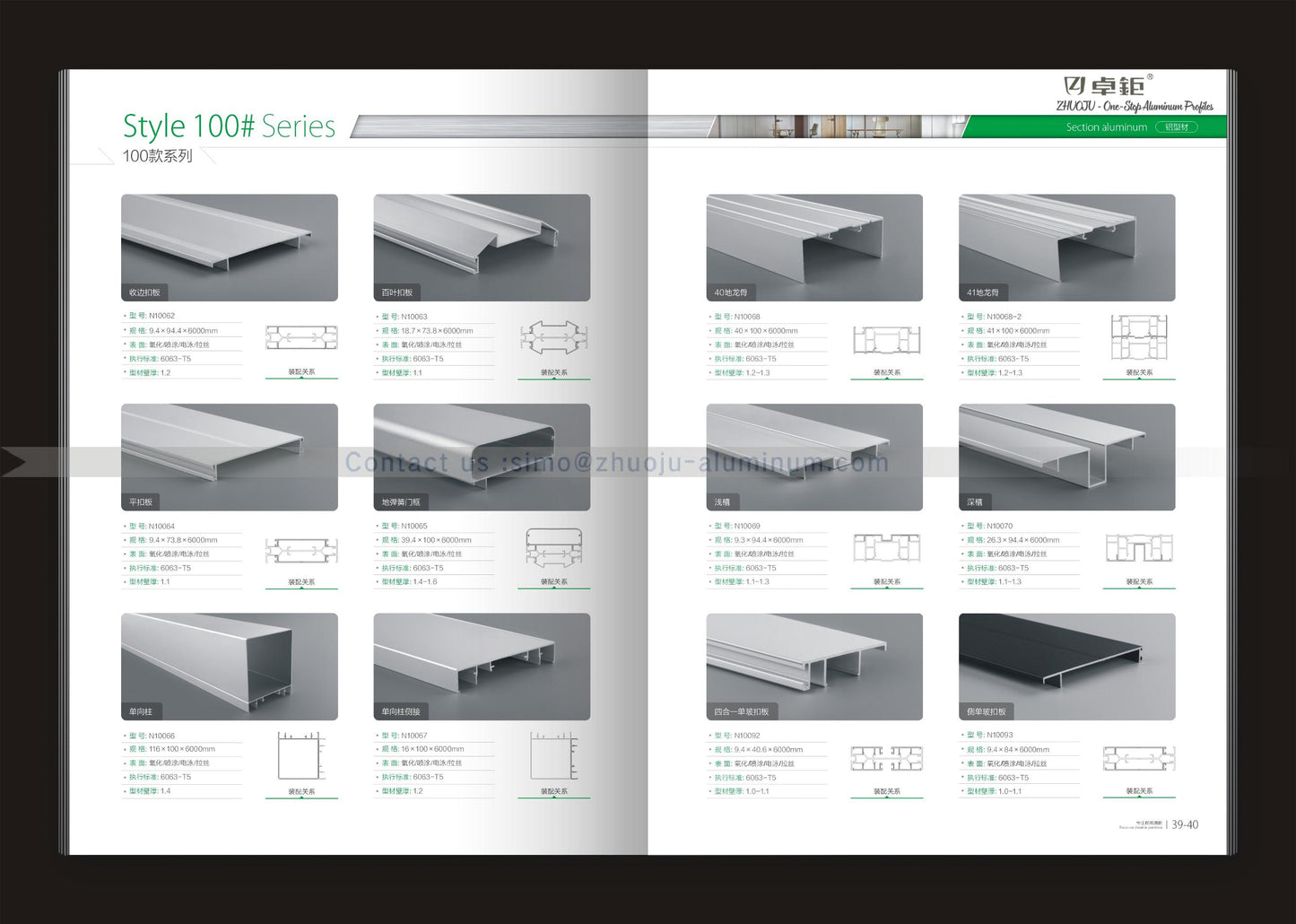Select the N10068 profile section diagram
The width and height of the screenshot is (1296, 924).
pos(886,340)
